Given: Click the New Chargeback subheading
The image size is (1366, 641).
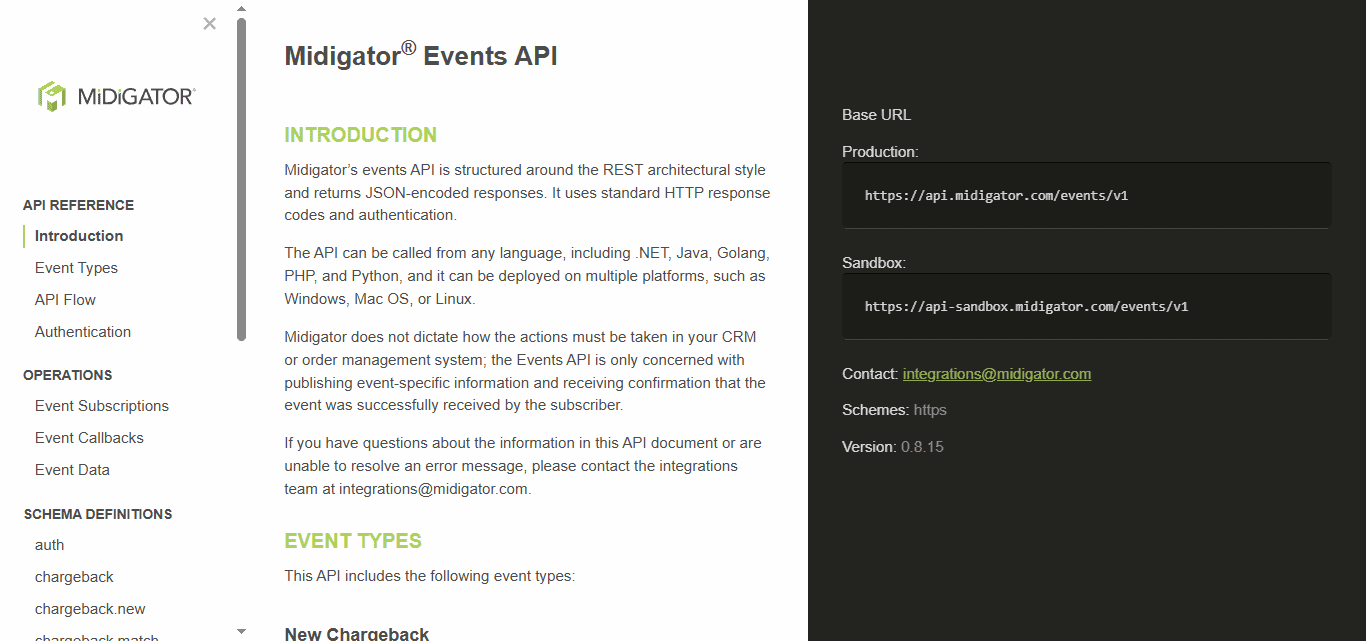Looking at the screenshot, I should 357,634.
